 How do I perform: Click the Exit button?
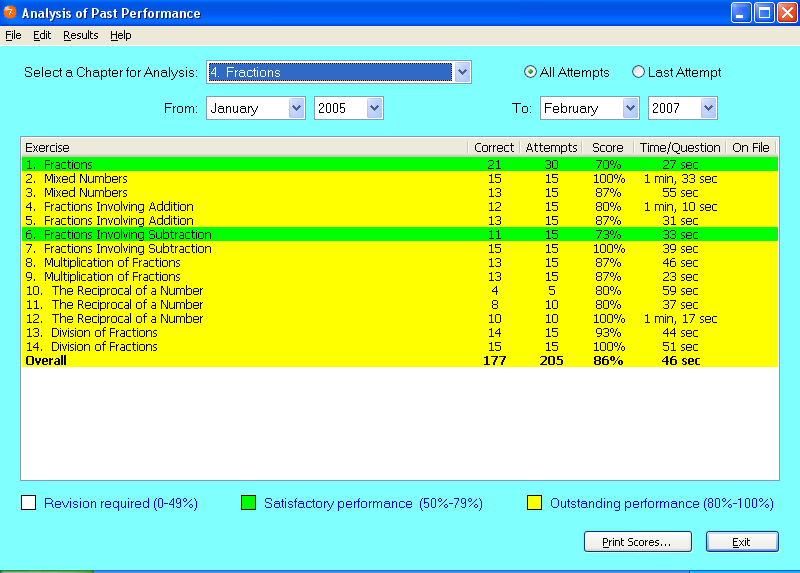[741, 542]
